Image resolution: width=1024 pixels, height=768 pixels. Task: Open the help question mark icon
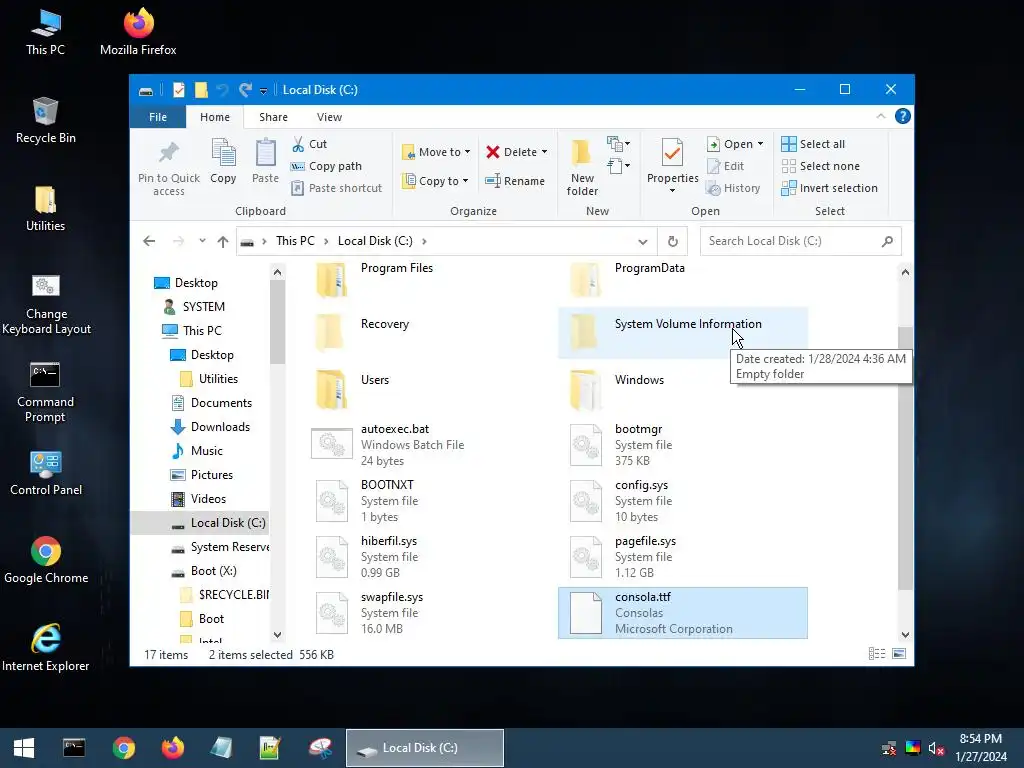903,116
